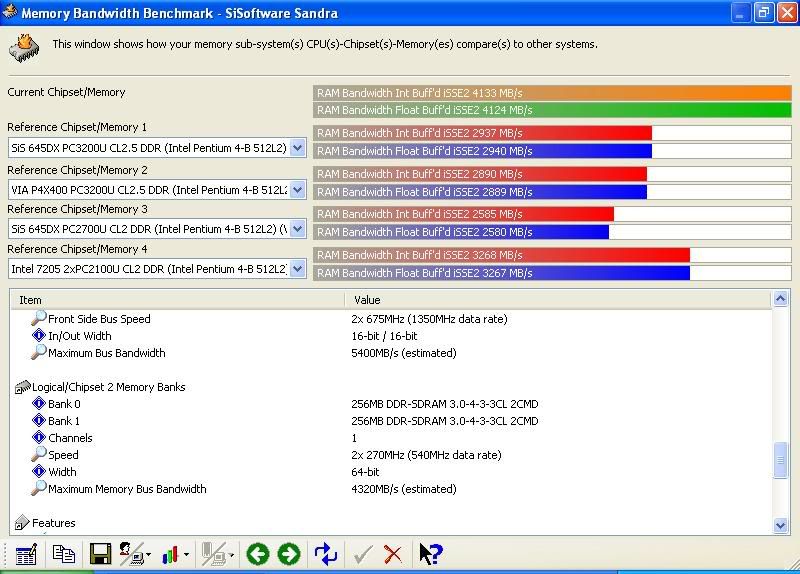800x574 pixels.
Task: Click the red X cancel icon
Action: [x=393, y=553]
